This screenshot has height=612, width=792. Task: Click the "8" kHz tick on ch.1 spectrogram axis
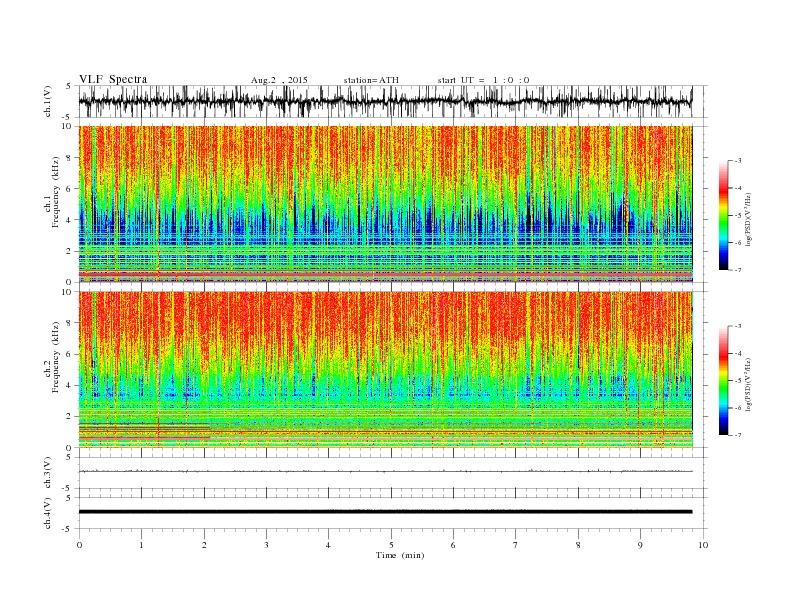click(70, 158)
